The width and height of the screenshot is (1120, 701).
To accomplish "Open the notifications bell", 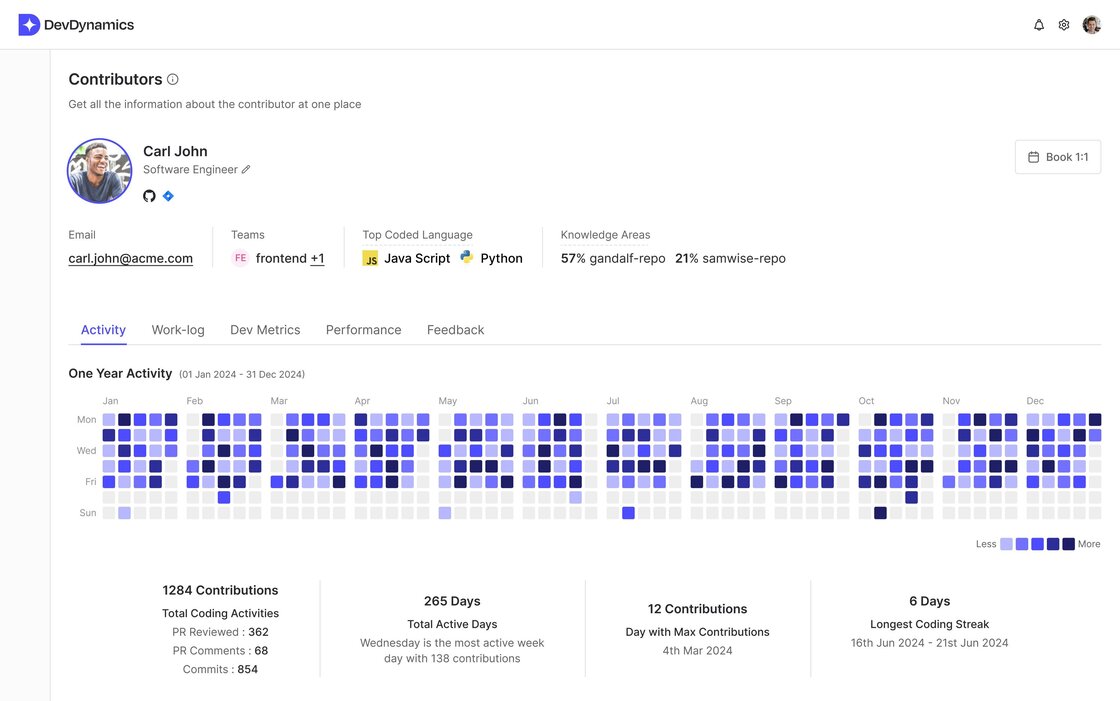I will [1039, 25].
